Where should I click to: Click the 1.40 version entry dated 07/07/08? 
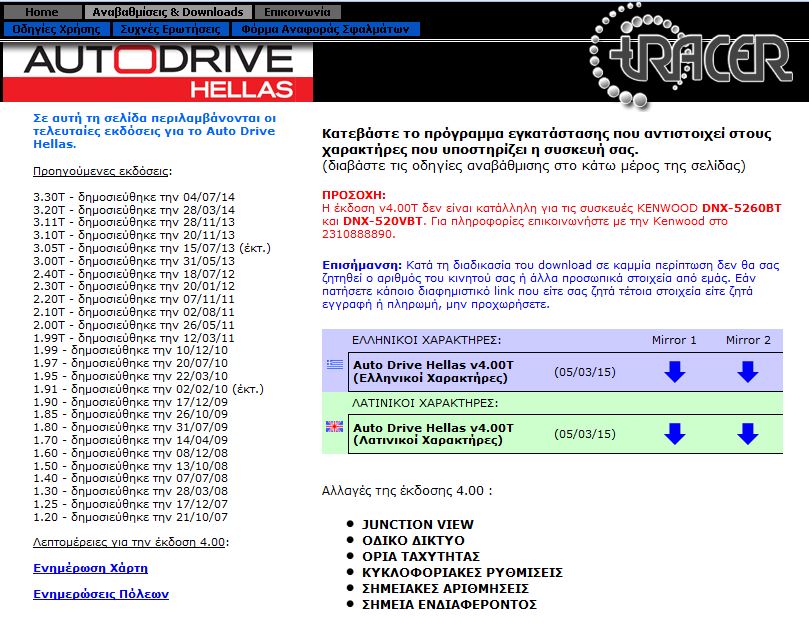pyautogui.click(x=131, y=478)
